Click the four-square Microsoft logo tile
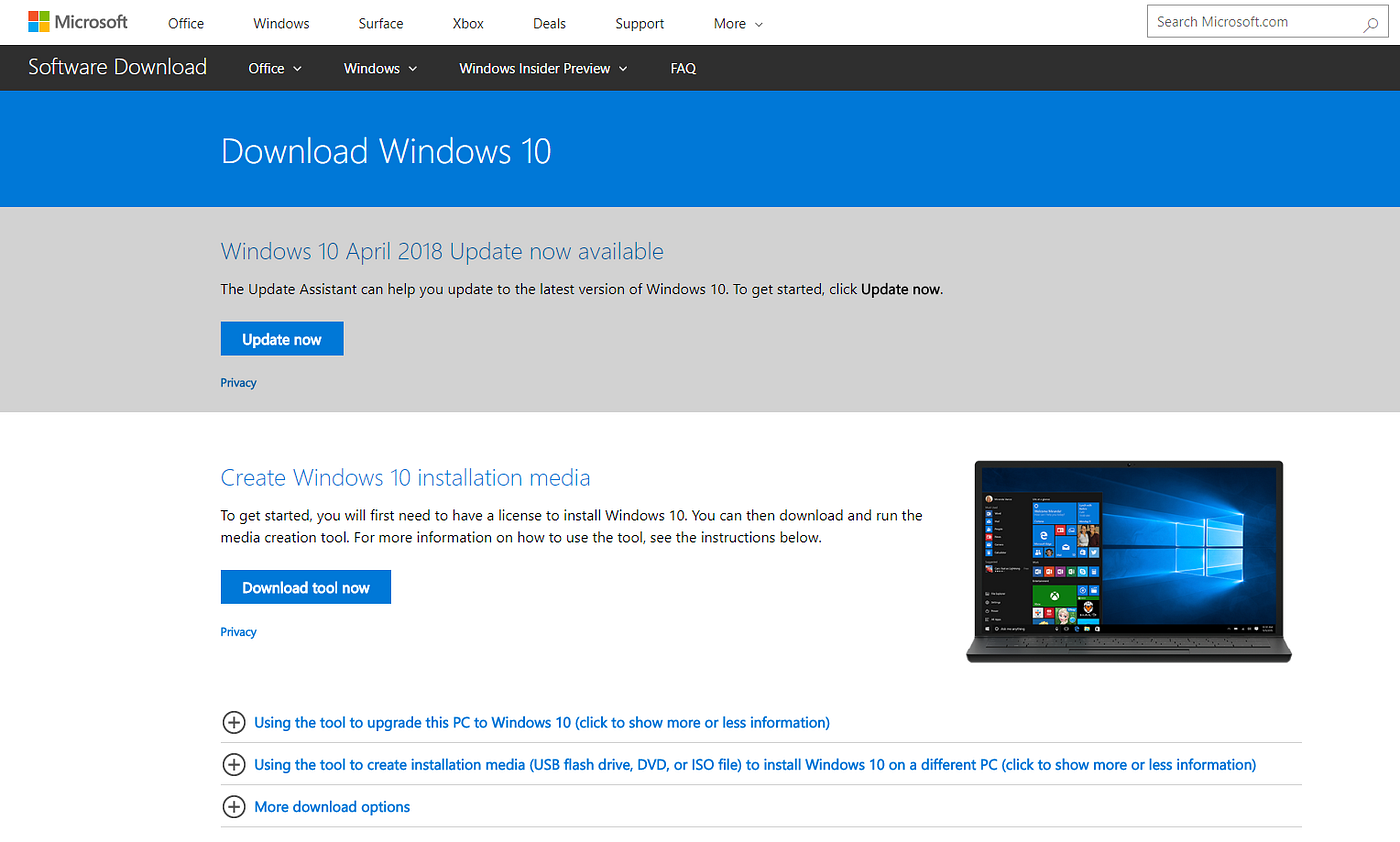The width and height of the screenshot is (1400, 842). click(x=38, y=21)
